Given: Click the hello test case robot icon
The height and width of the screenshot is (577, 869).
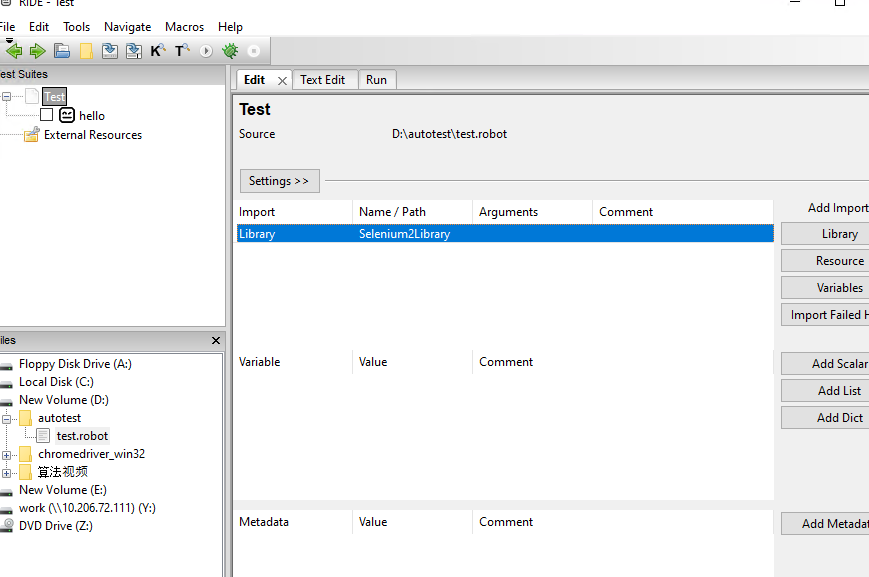Looking at the screenshot, I should 67,115.
